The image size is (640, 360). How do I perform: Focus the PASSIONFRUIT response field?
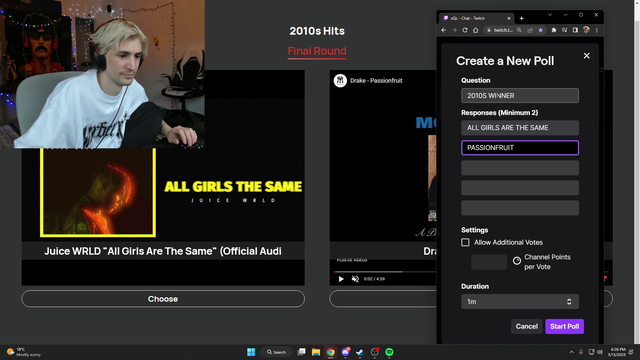(x=520, y=148)
